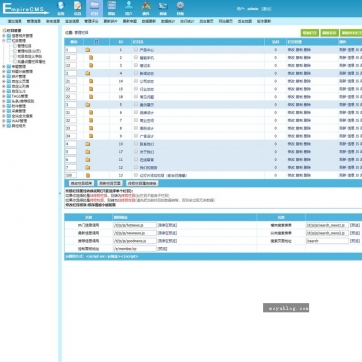Click the 终极栏目属性转换 button below the table
Screen dimensions: 362x362
pyautogui.click(x=142, y=183)
